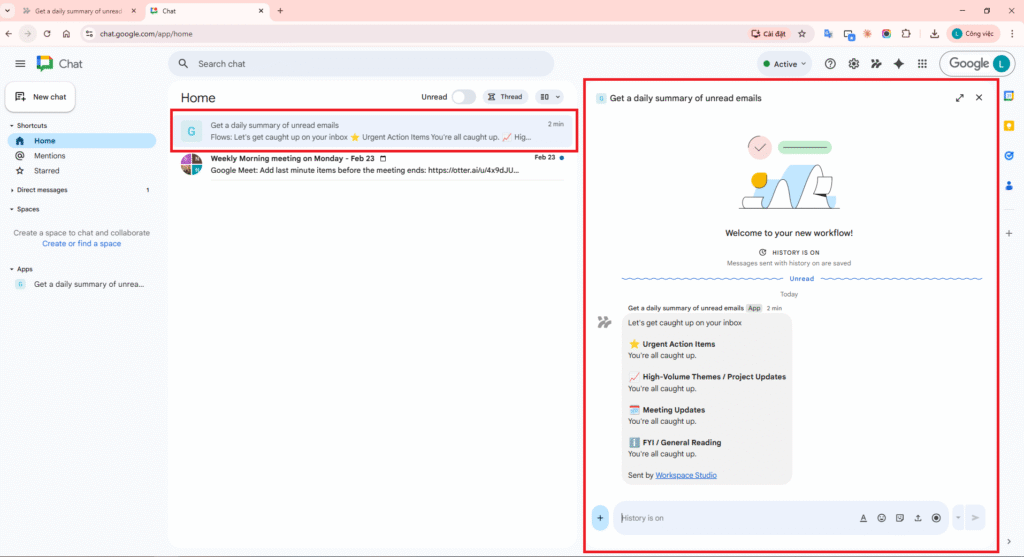
Task: Click the text formatting icon
Action: [x=863, y=518]
